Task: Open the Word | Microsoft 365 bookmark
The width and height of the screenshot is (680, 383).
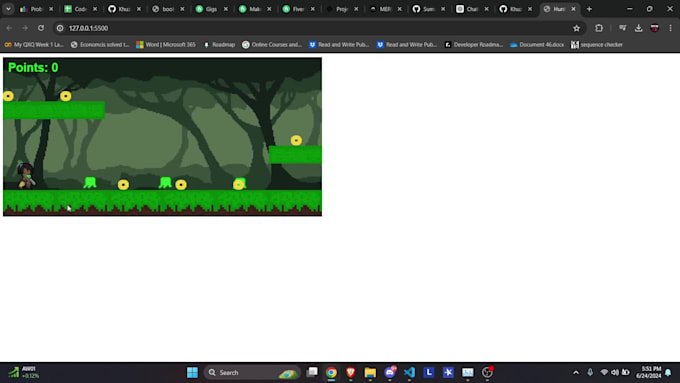Action: (166, 45)
